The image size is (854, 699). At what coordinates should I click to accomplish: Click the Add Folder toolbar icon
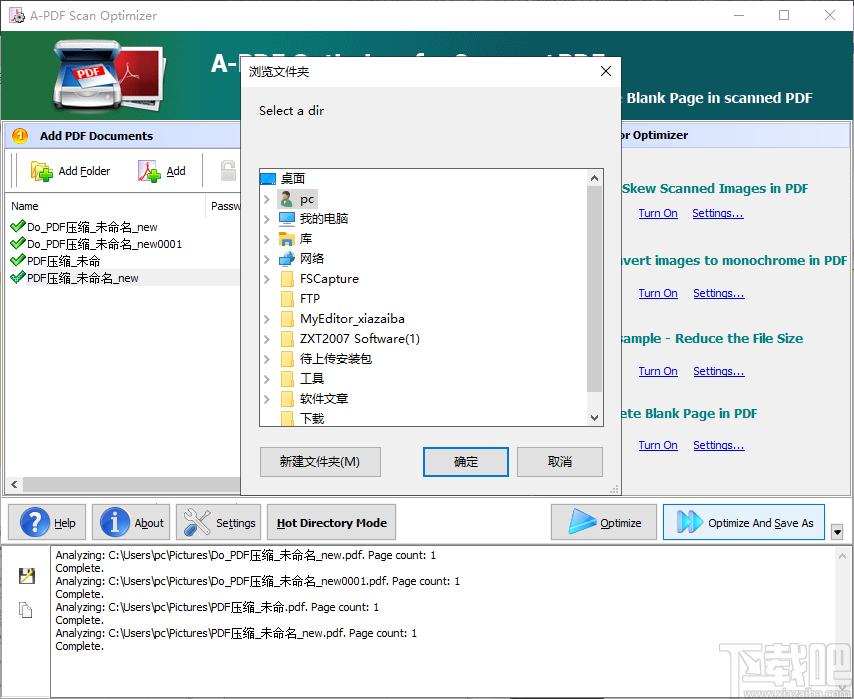pos(41,171)
